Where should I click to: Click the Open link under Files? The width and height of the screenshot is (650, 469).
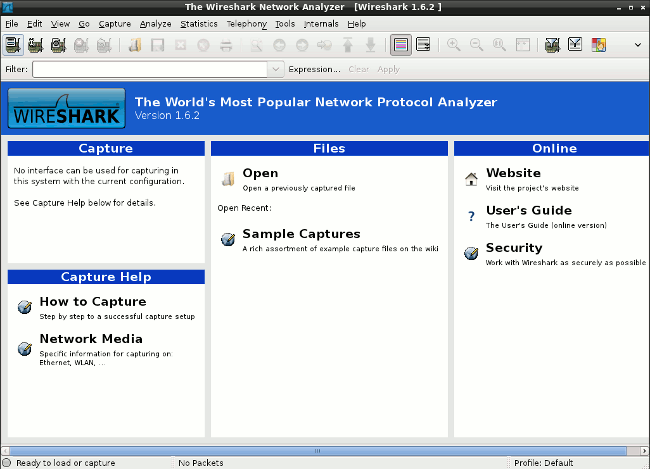(260, 173)
